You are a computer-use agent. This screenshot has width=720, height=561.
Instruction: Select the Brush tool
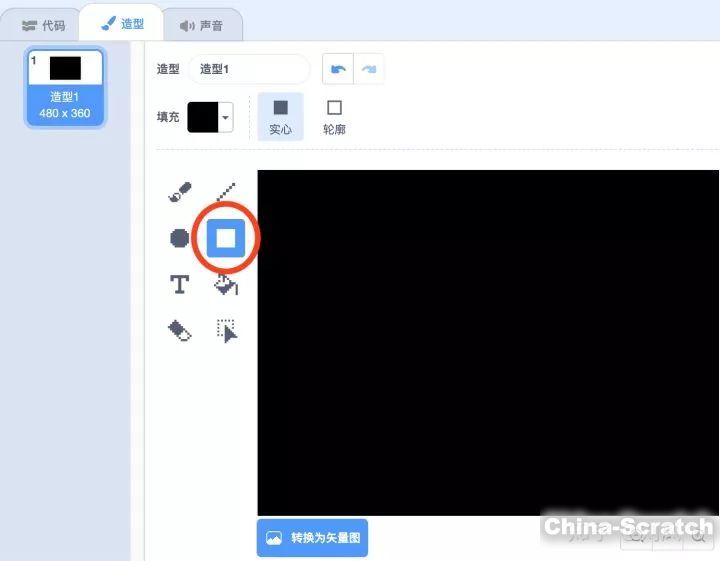(180, 193)
